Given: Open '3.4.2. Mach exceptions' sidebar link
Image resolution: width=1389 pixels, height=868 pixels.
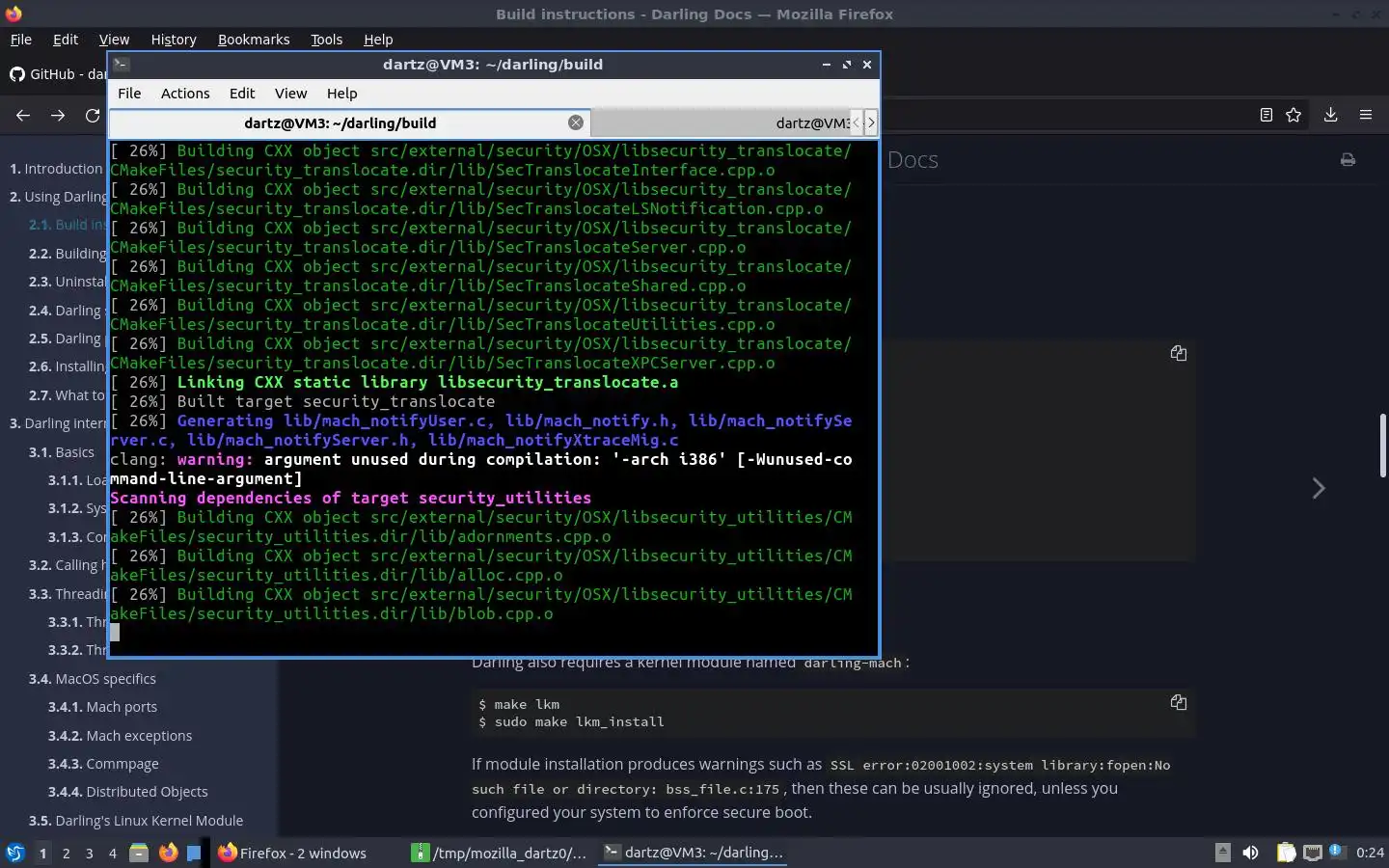Looking at the screenshot, I should tap(120, 736).
